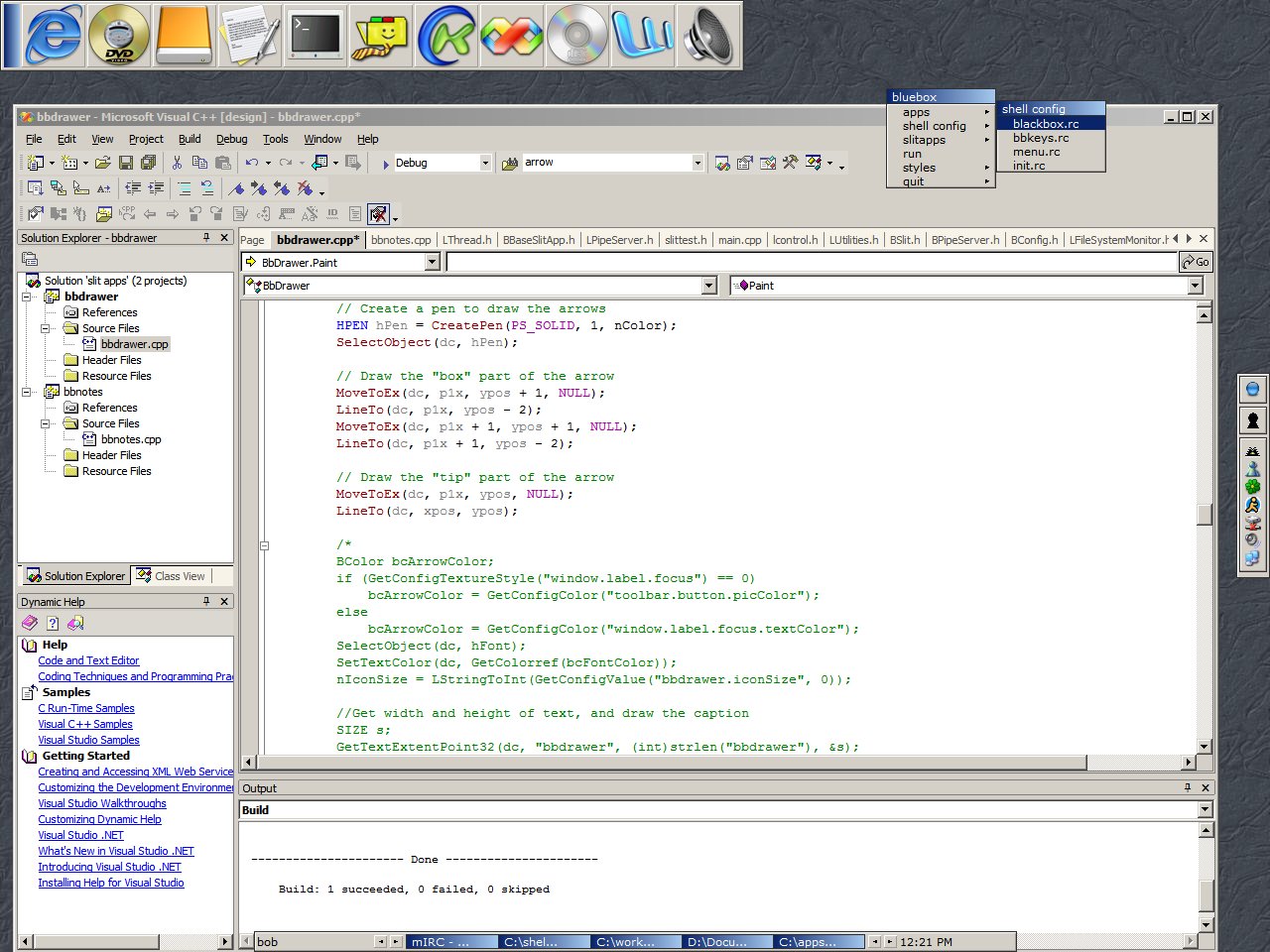
Task: Open the Dynamic Help Search icon
Action: coord(75,624)
